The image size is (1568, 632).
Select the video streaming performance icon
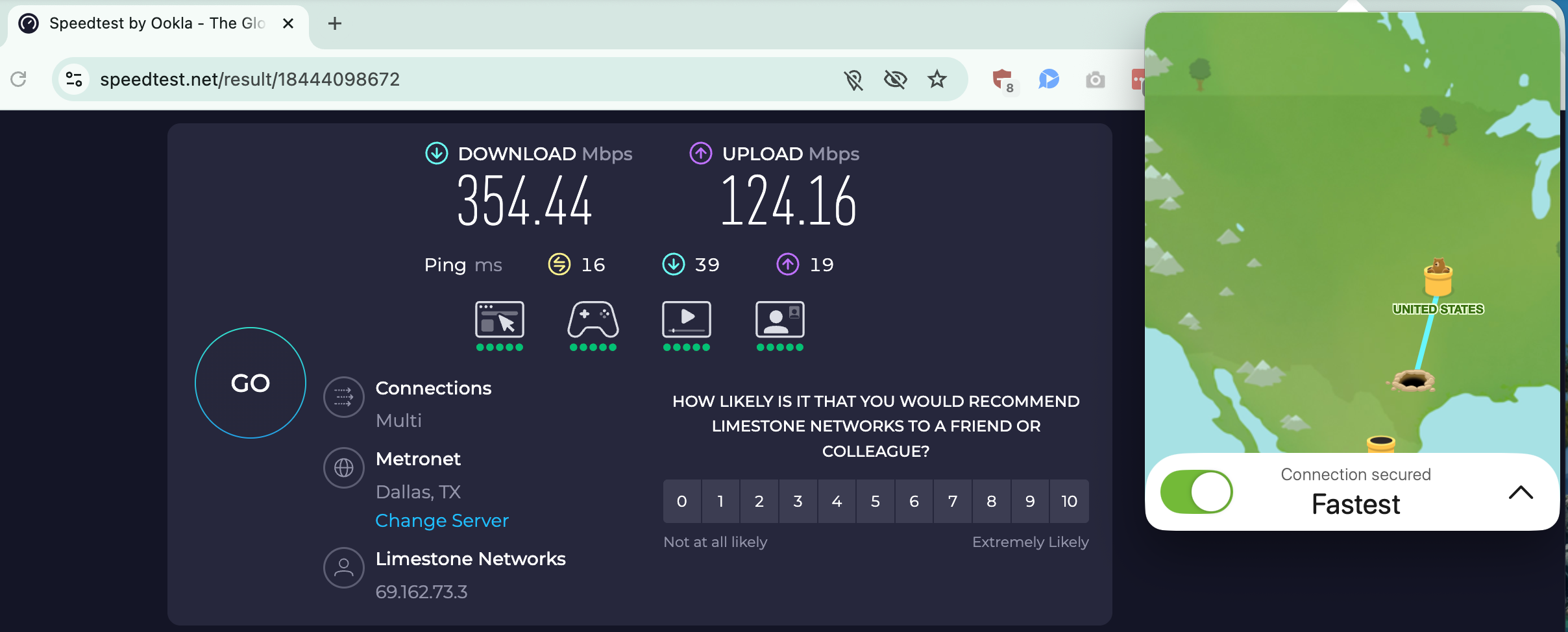(686, 321)
